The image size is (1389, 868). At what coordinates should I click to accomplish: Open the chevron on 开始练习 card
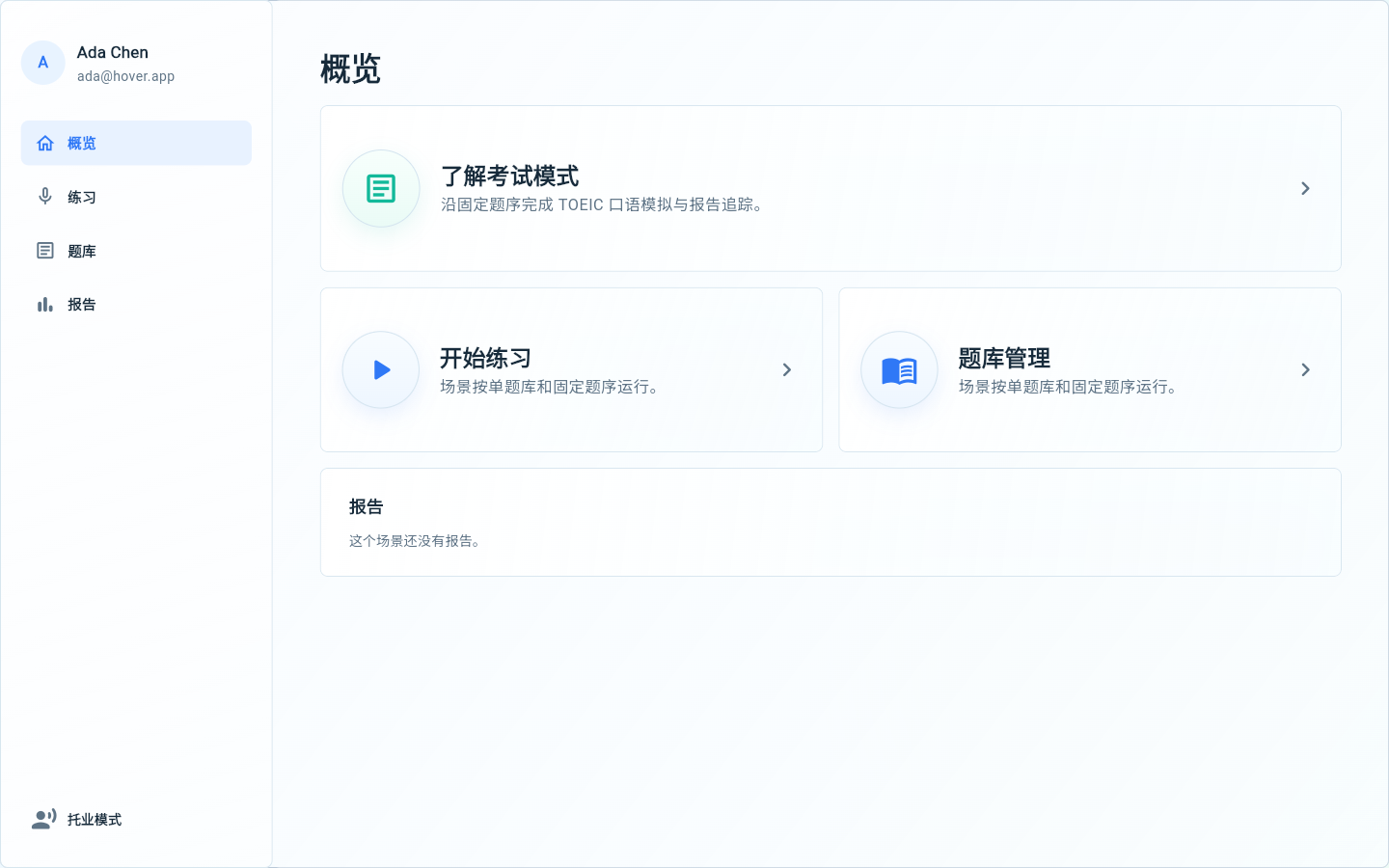787,370
